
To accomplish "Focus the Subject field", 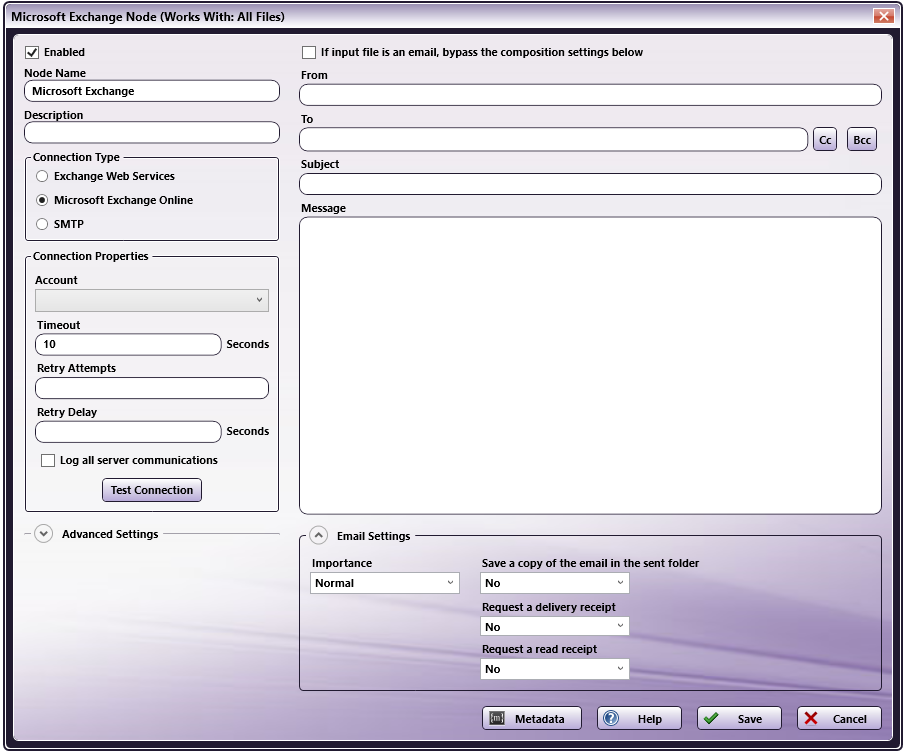I will pyautogui.click(x=590, y=184).
